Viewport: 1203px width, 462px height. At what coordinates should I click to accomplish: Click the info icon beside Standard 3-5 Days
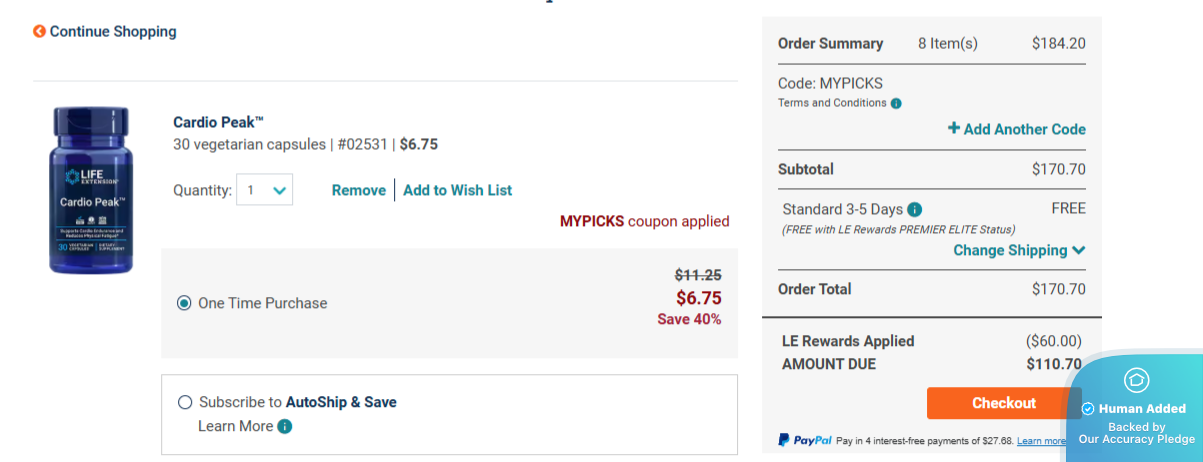pyautogui.click(x=915, y=210)
